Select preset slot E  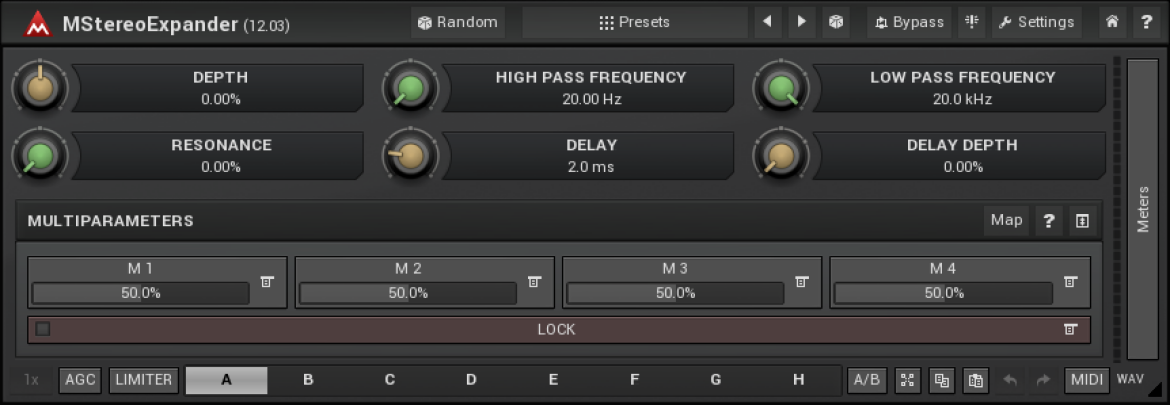pyautogui.click(x=553, y=380)
